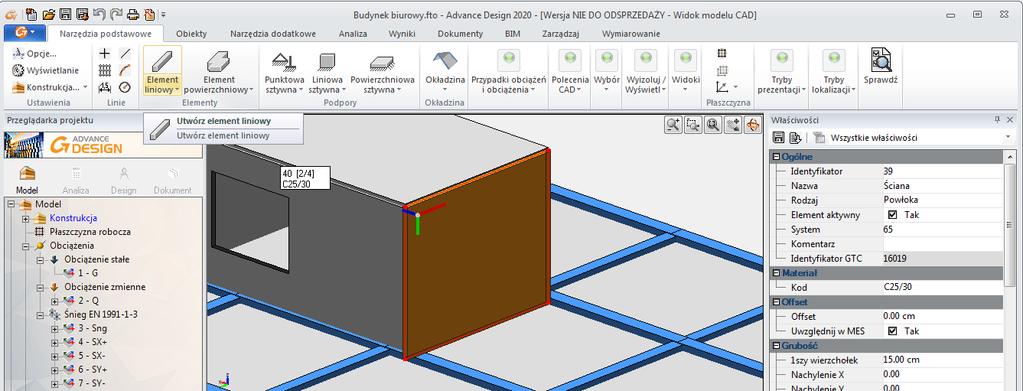Click the Offset value field 0.00 cm
1023x391 pixels.
(942, 317)
